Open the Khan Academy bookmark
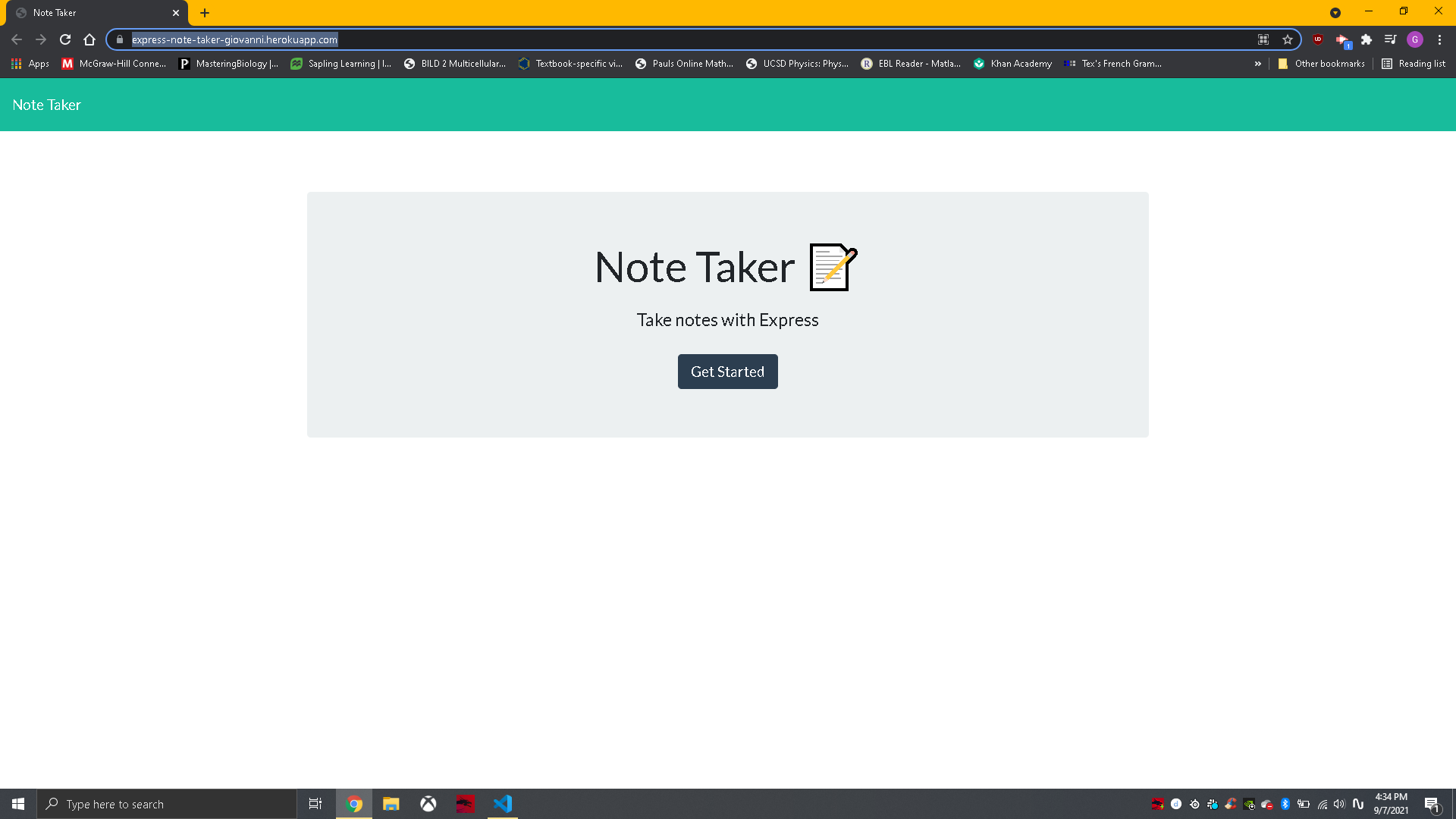Screen dimensions: 1456x819 [1012, 64]
